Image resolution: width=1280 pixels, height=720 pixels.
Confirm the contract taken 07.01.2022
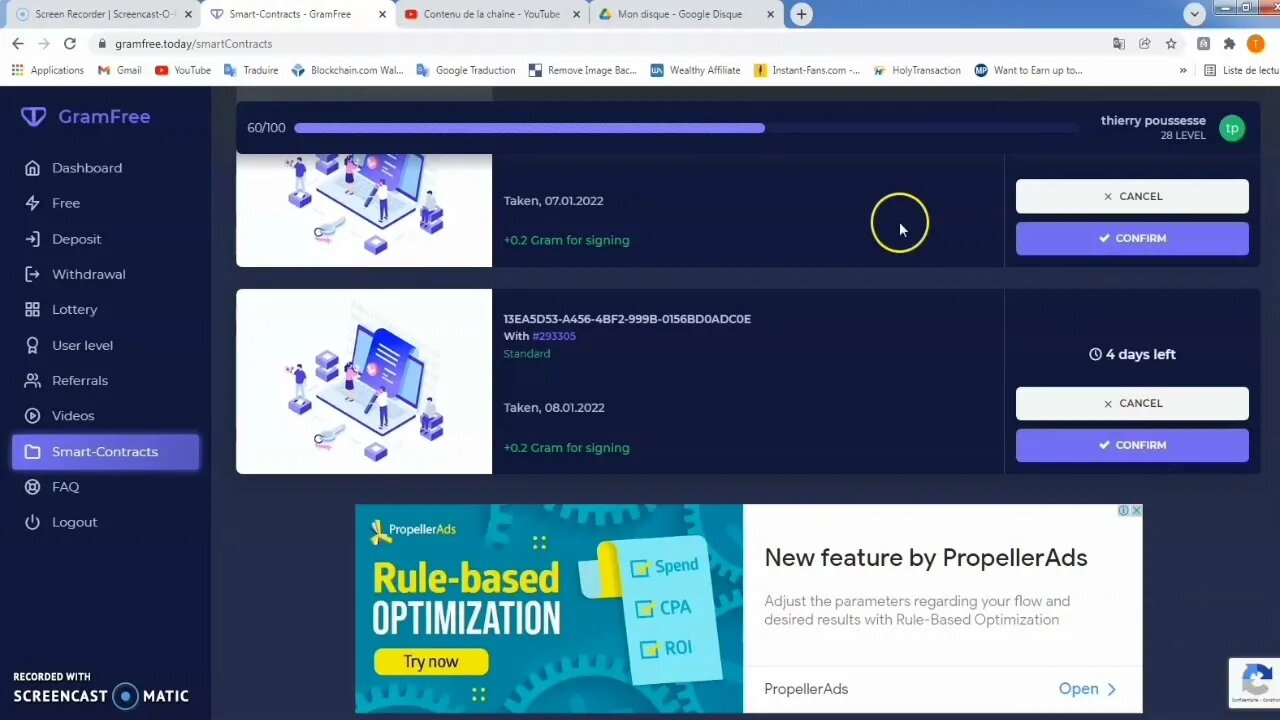pos(1132,238)
